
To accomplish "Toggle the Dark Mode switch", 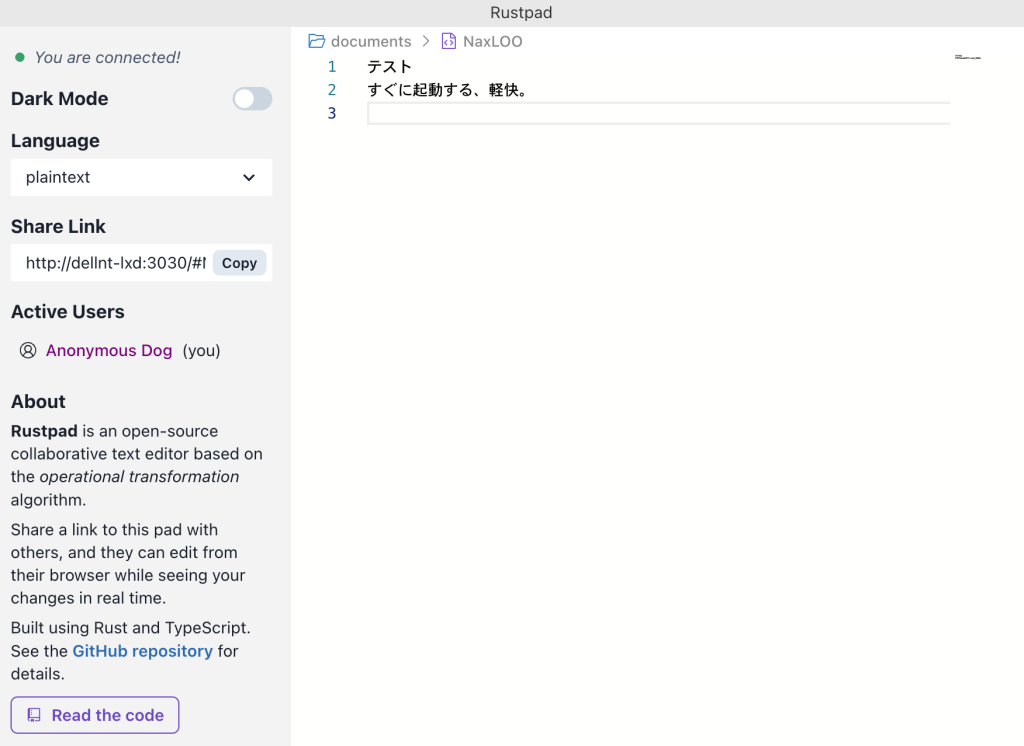I will click(x=252, y=98).
